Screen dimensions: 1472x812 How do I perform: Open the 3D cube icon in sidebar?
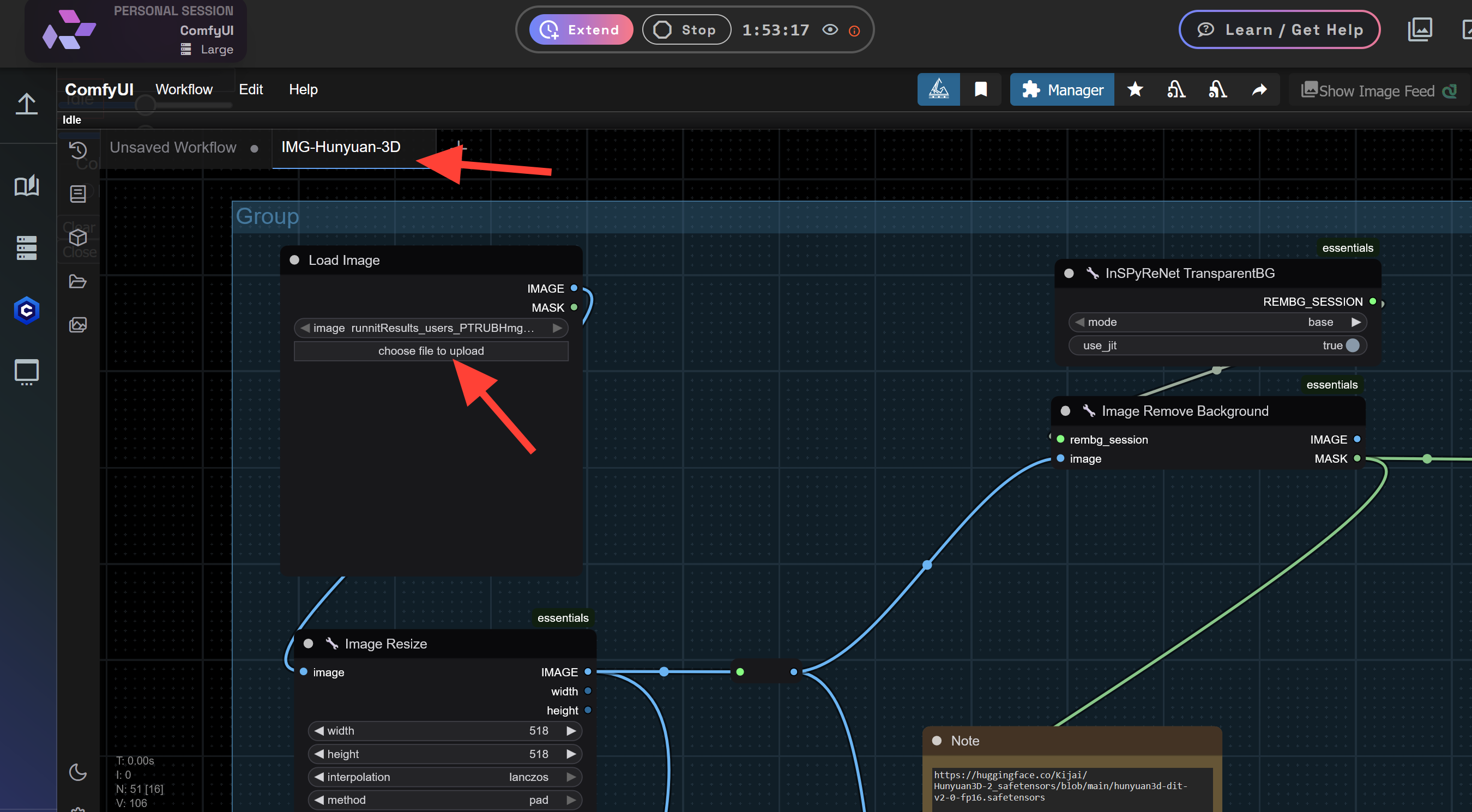78,238
